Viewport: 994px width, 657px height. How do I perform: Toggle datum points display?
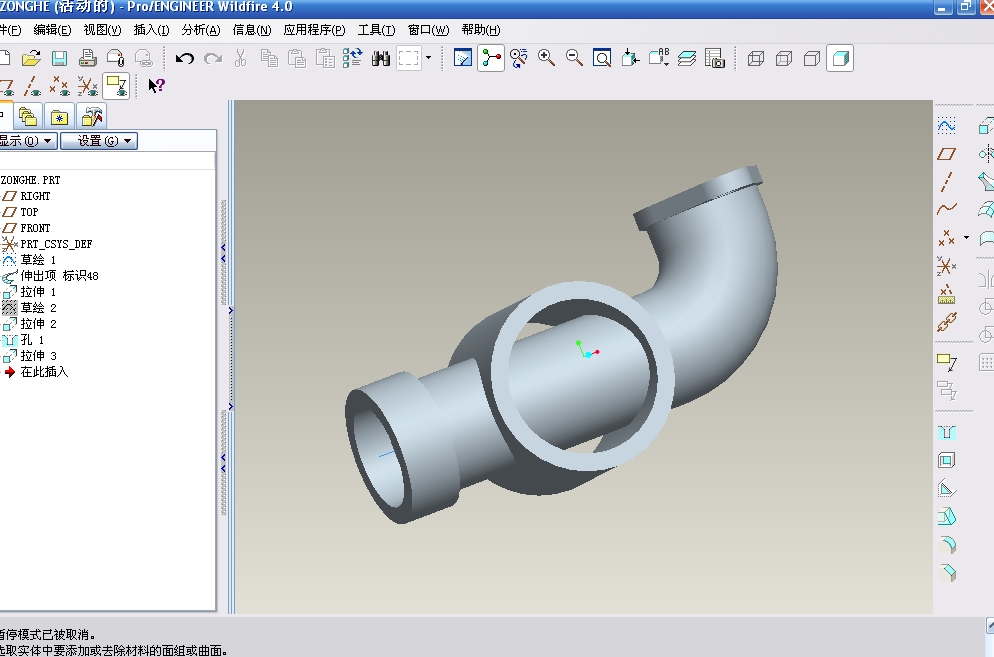click(x=60, y=86)
